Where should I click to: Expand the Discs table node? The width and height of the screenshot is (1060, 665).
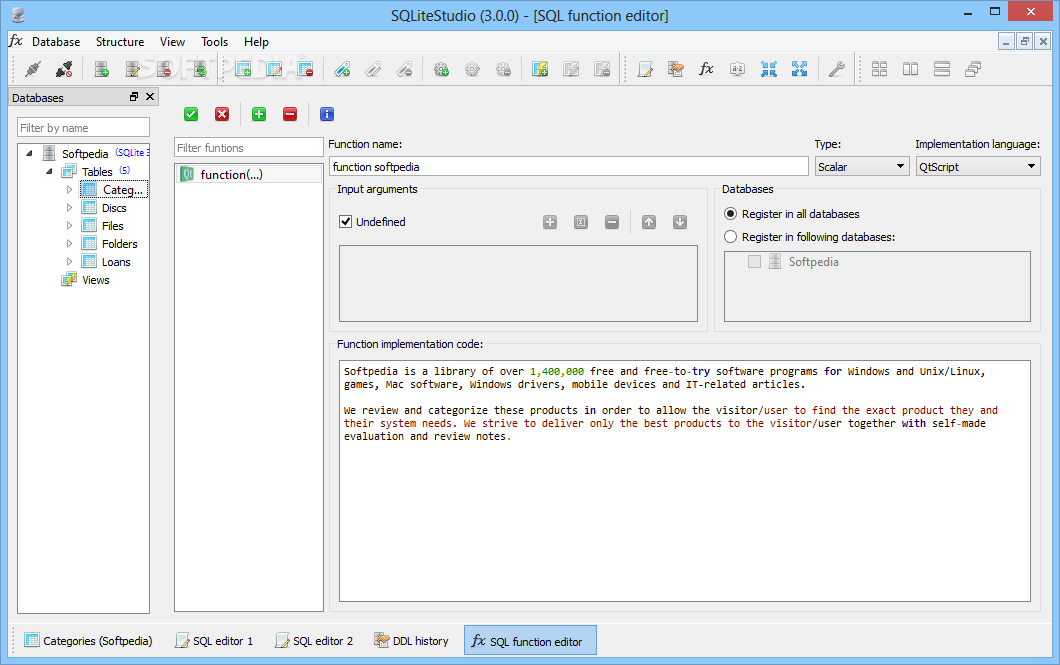click(69, 207)
